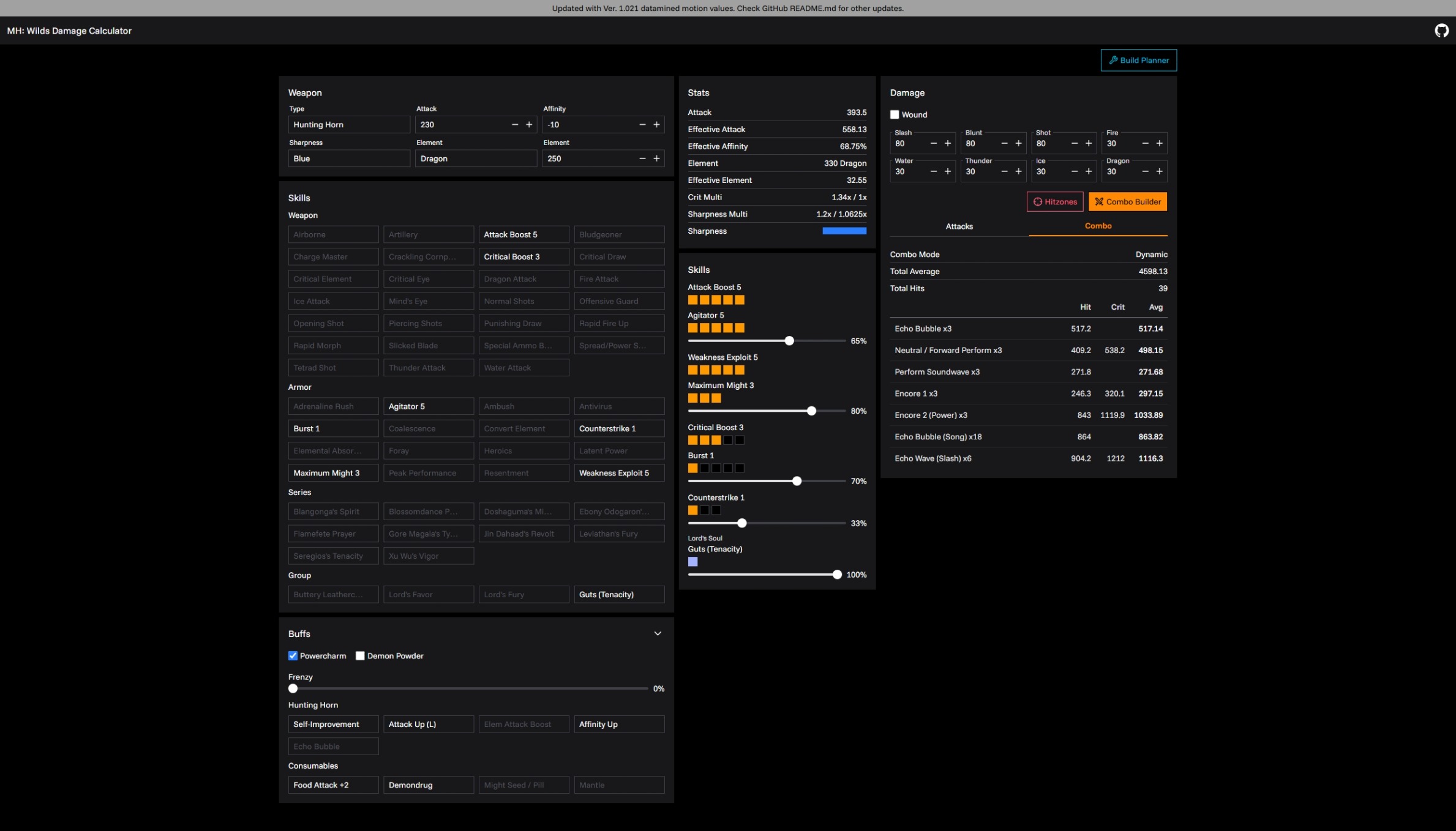This screenshot has width=1456, height=831.
Task: Decrease weapon Attack with minus icon
Action: point(515,124)
